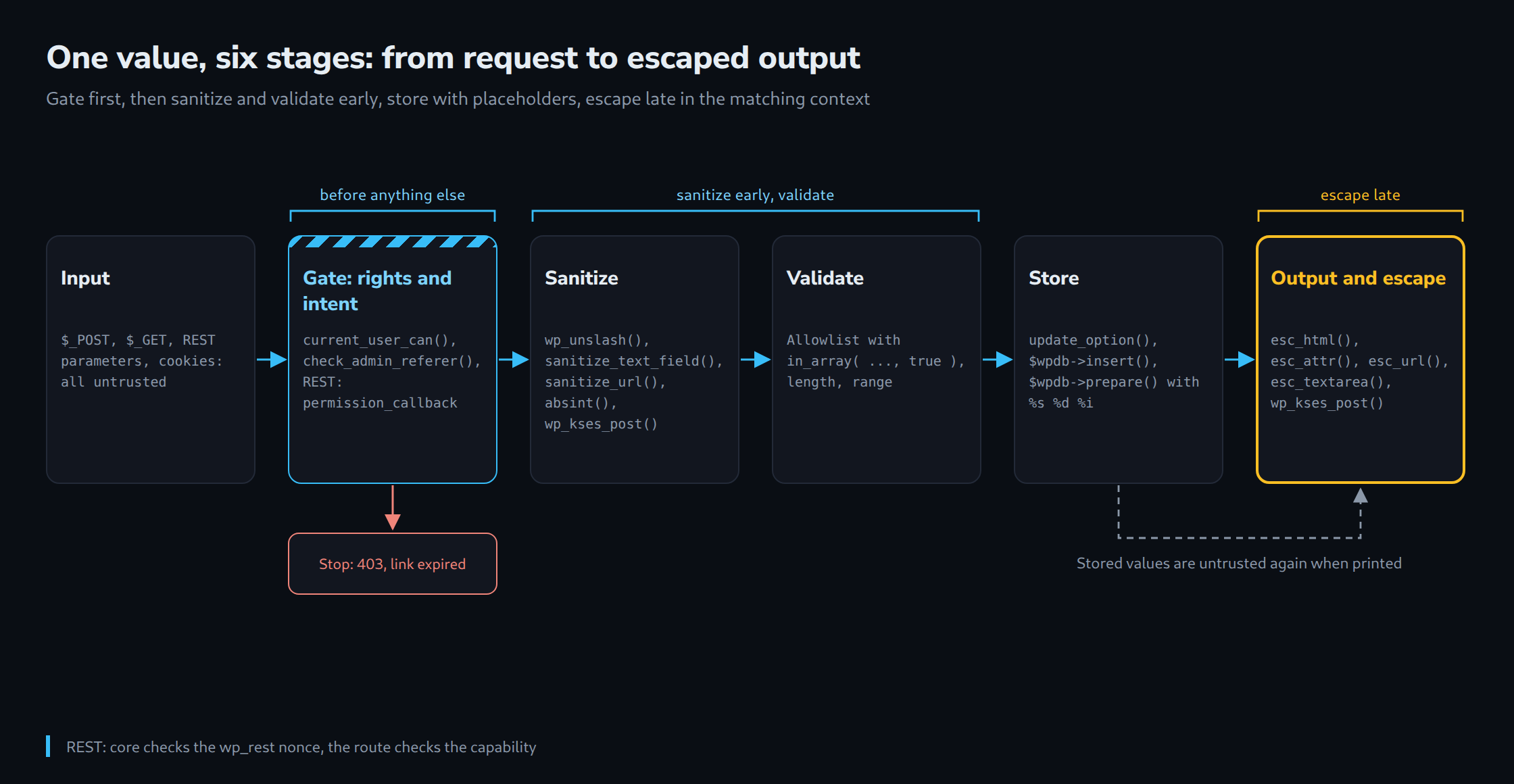Click the 'Gate: rights and intent' heading
Screen dimensions: 1514x784
[x=377, y=291]
